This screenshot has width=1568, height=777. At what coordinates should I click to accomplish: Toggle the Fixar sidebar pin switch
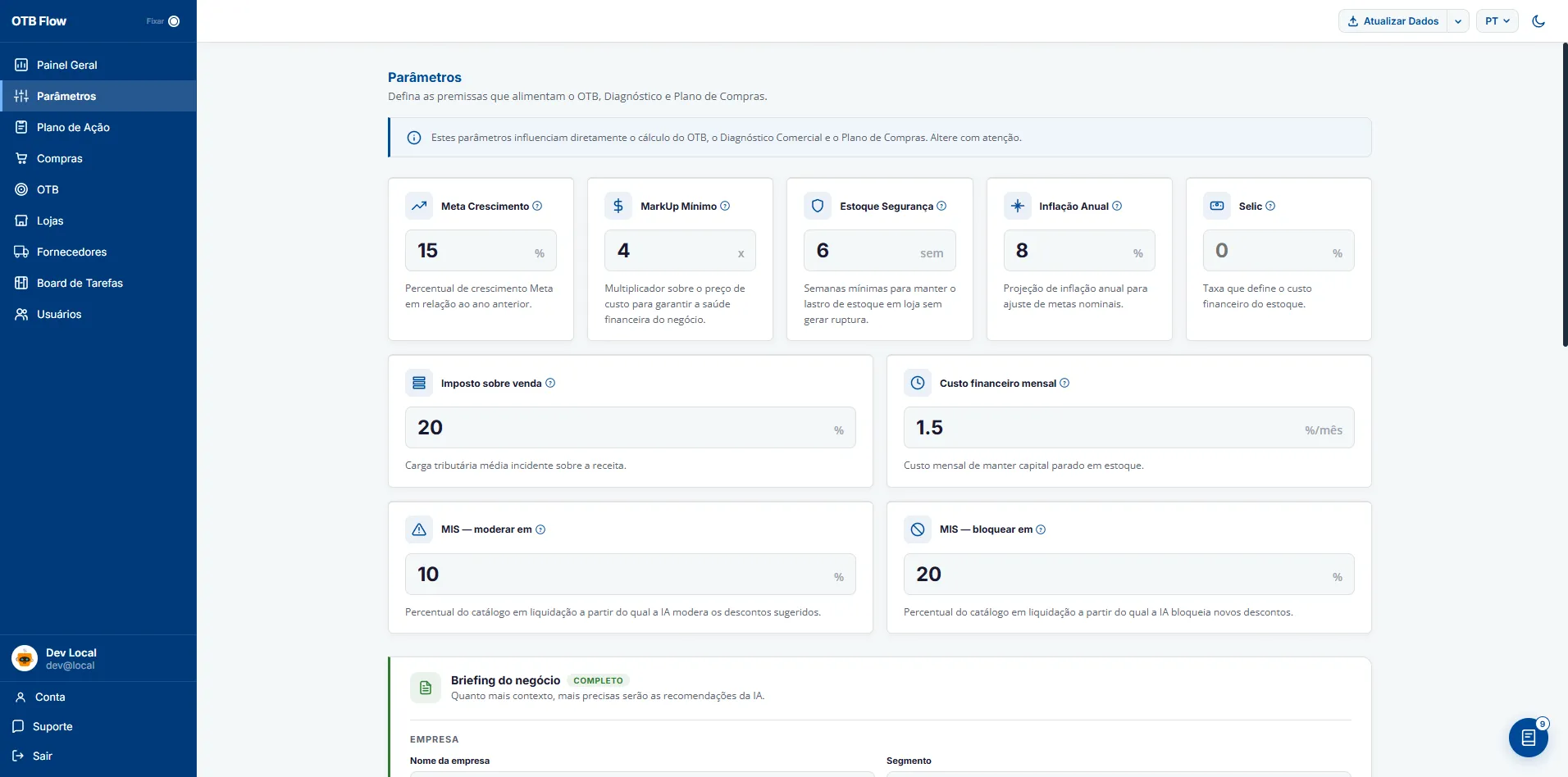click(174, 21)
